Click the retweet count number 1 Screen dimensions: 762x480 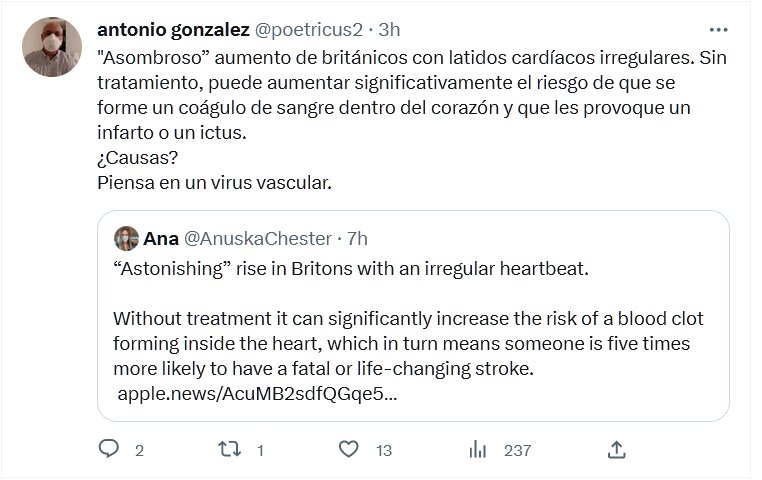[260, 451]
